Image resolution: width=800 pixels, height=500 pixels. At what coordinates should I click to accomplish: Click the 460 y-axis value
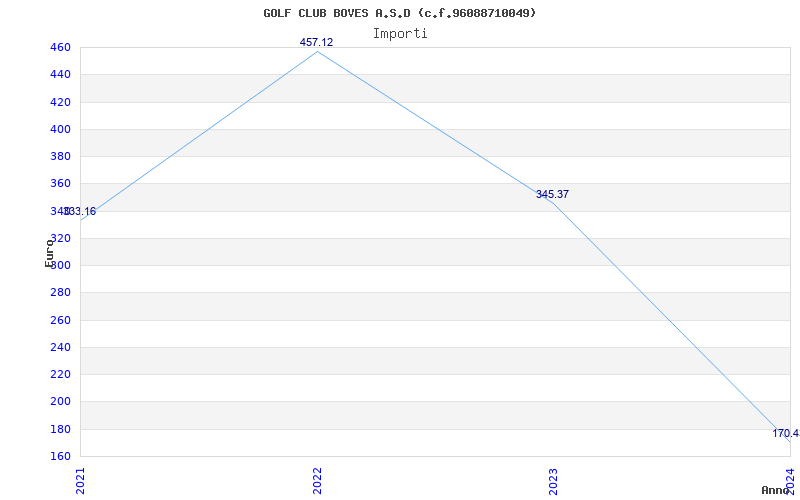[x=61, y=47]
